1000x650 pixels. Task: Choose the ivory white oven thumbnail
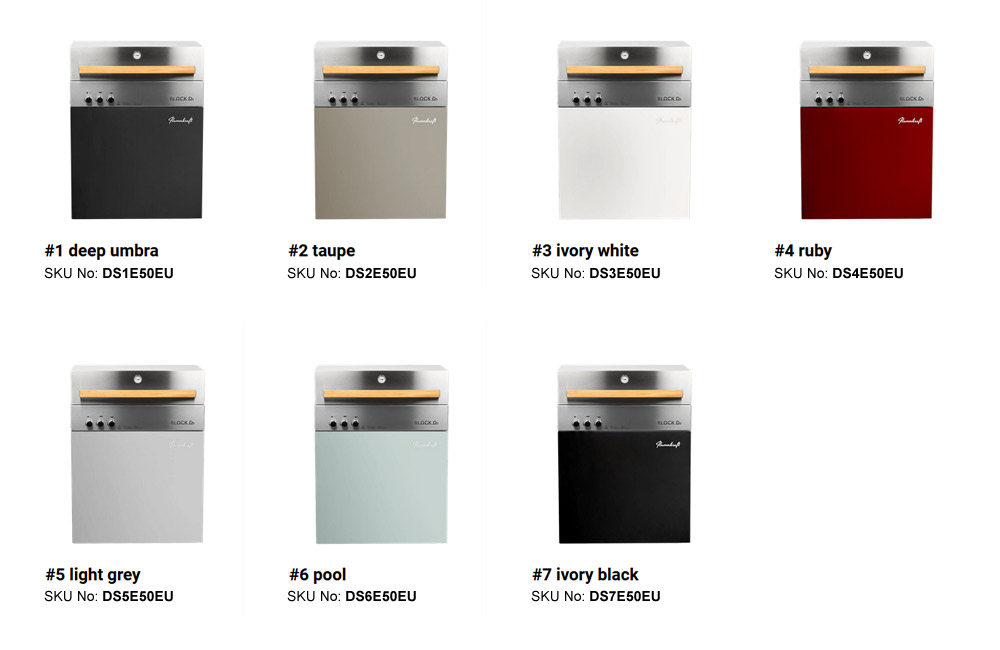(x=624, y=130)
